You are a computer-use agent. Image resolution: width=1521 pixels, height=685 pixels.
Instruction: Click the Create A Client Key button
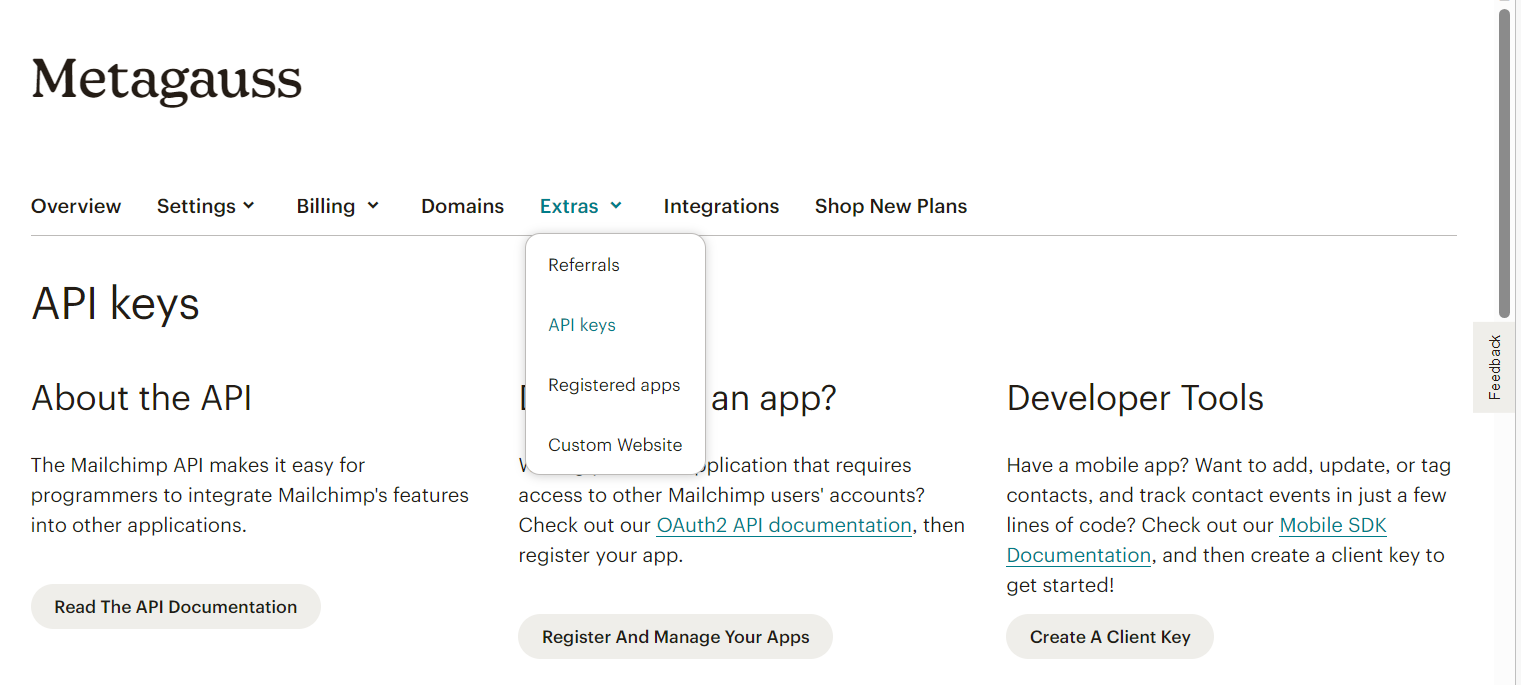1109,637
